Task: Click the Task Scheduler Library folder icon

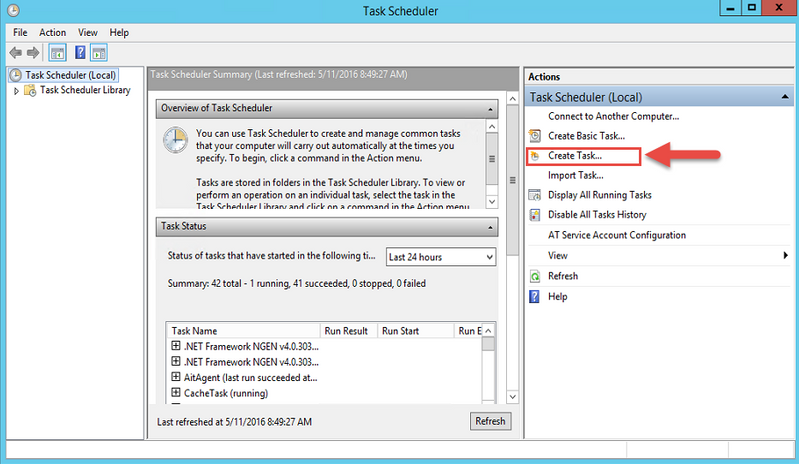Action: click(30, 91)
